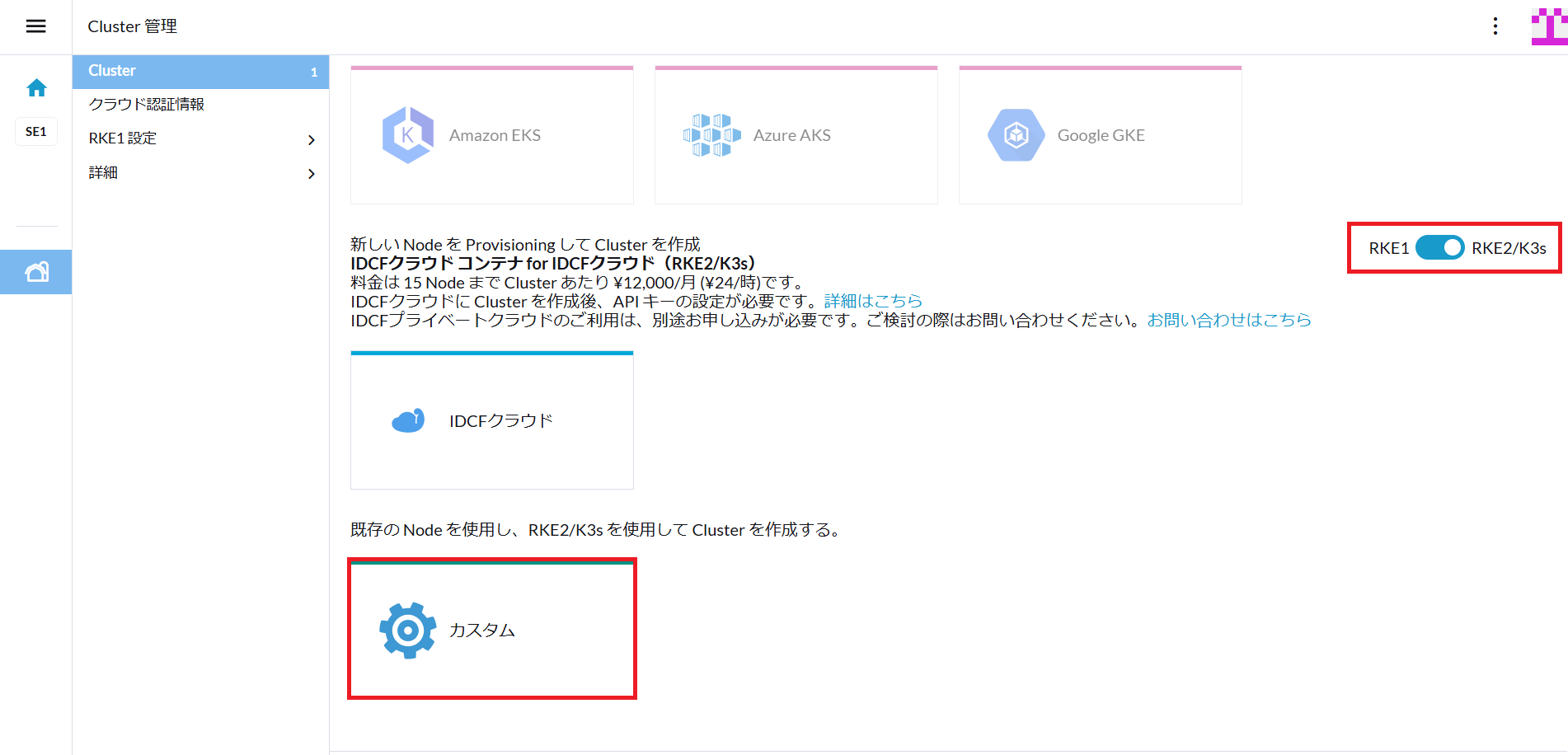The width and height of the screenshot is (1568, 755).
Task: Expand the 詳細 section chevron
Action: (311, 173)
